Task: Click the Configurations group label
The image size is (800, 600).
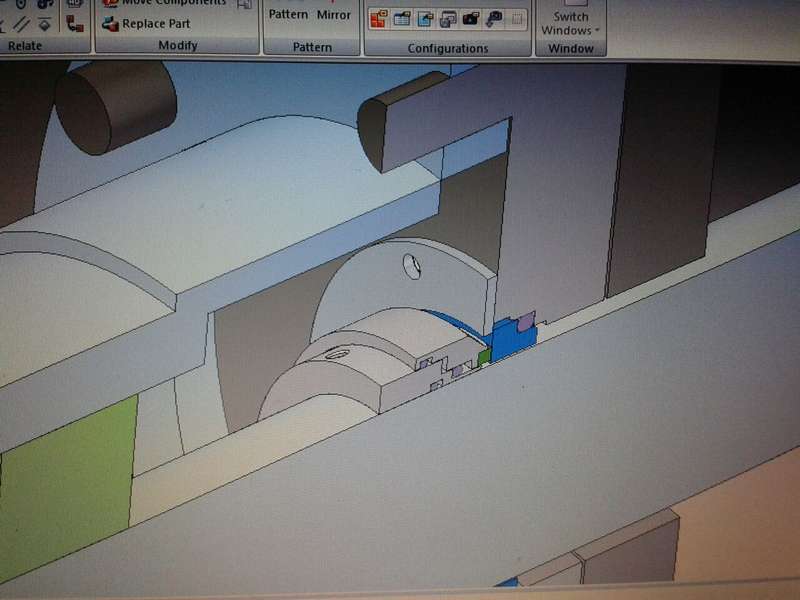Action: tap(447, 48)
